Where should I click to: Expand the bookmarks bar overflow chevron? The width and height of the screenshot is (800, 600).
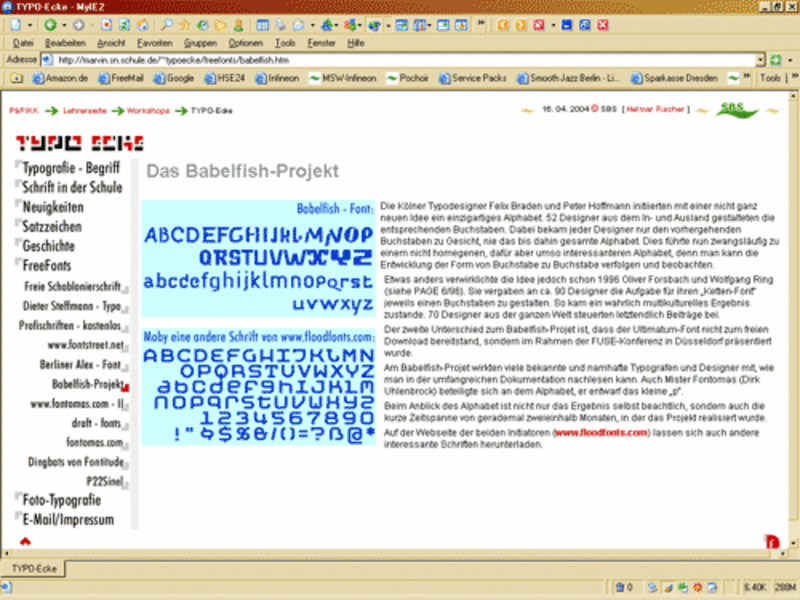[746, 77]
